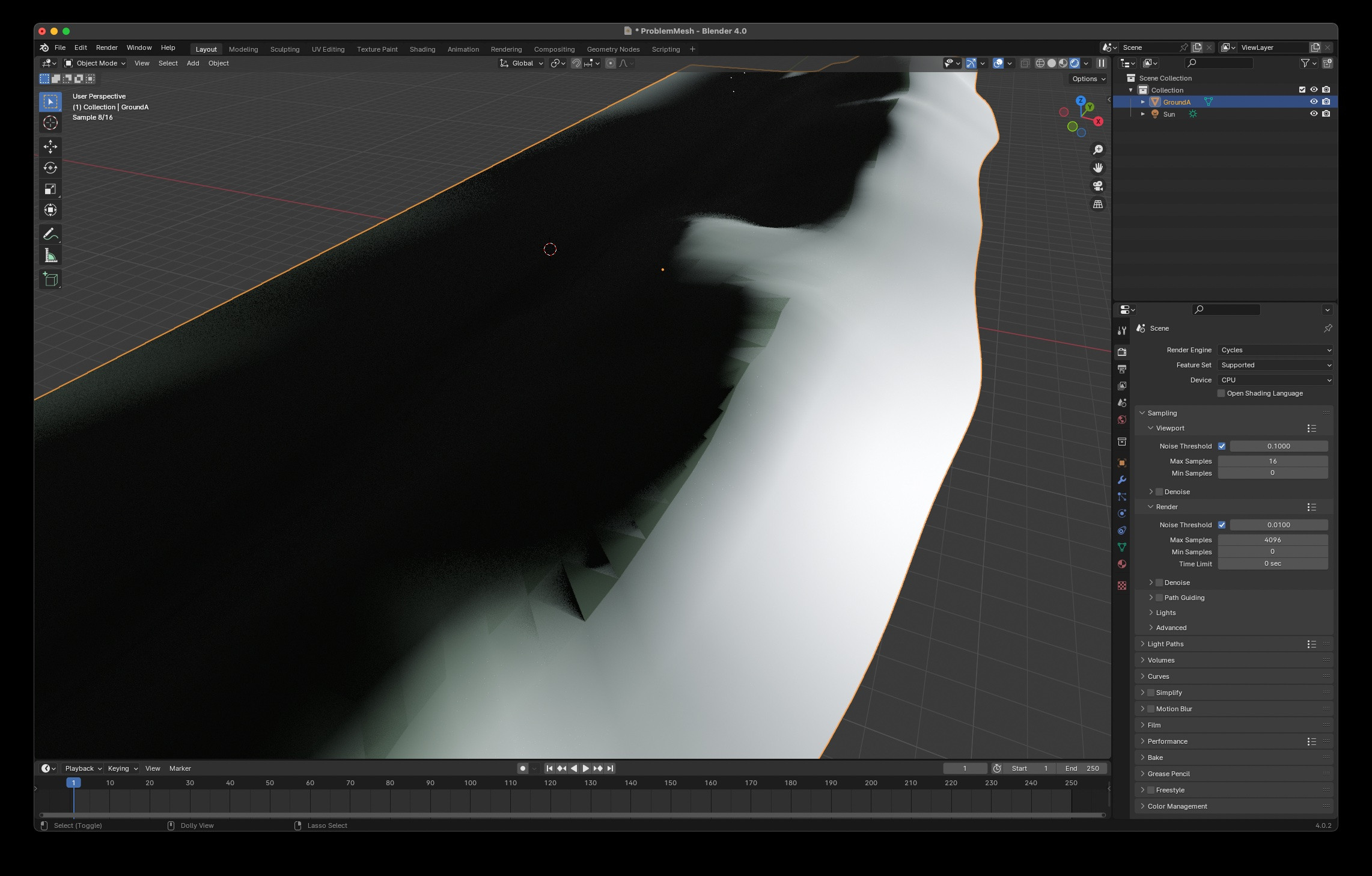The image size is (1372, 876).
Task: Click the pan view hand icon
Action: [1098, 168]
